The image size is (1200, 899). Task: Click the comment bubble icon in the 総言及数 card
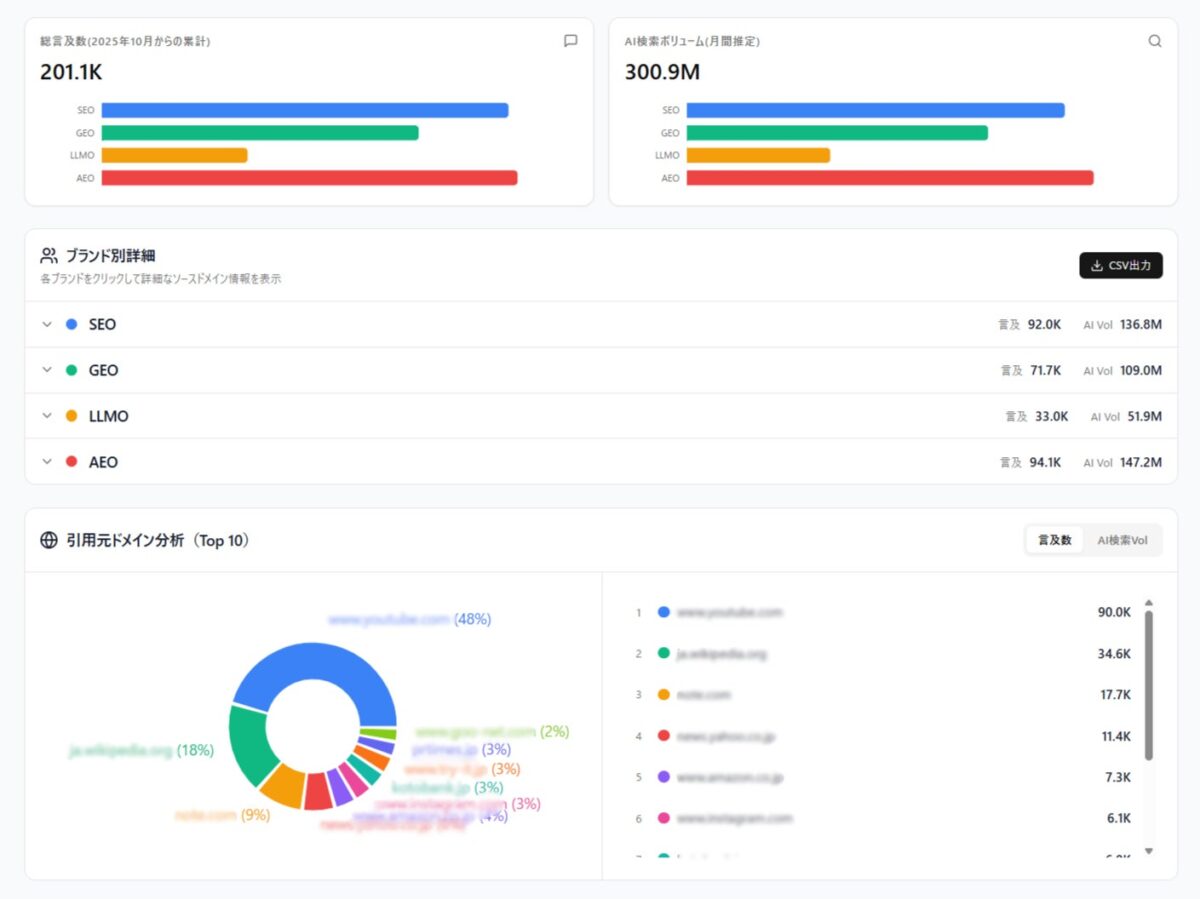[570, 41]
